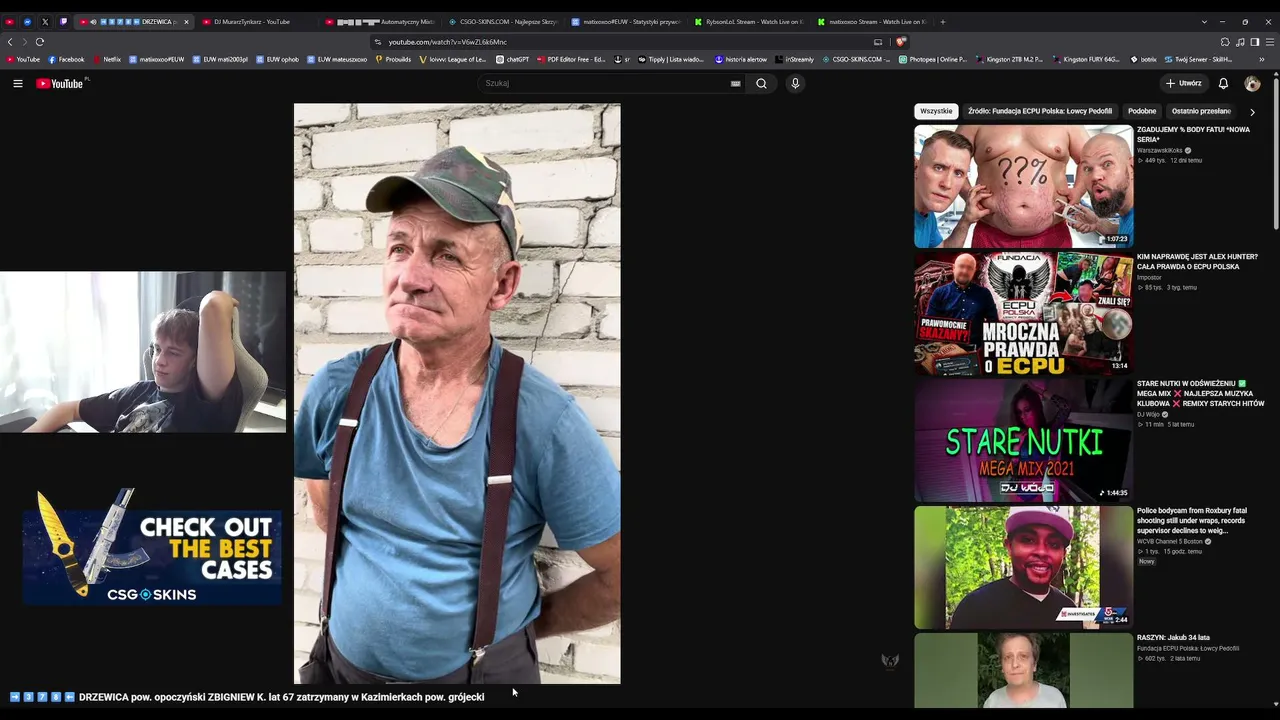
Task: Open the PDF Editor Free bookmark
Action: point(572,60)
